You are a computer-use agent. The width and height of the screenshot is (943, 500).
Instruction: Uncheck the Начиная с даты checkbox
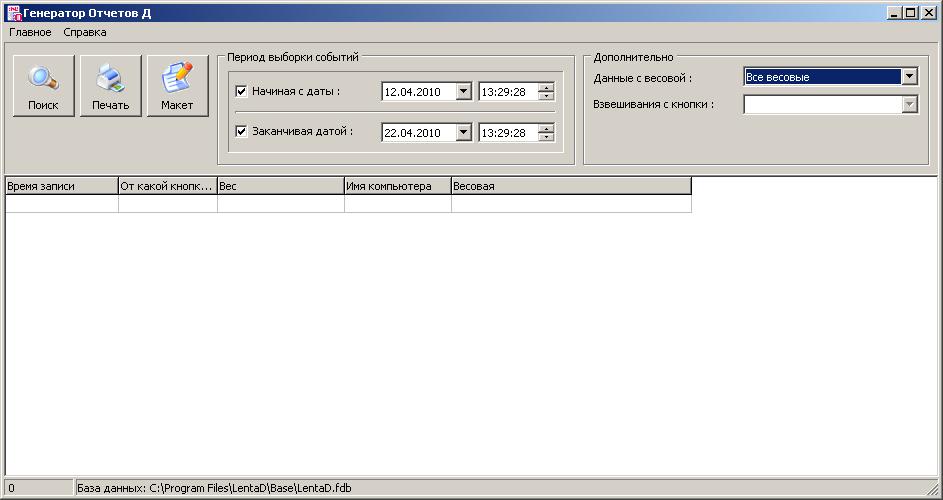(x=241, y=91)
